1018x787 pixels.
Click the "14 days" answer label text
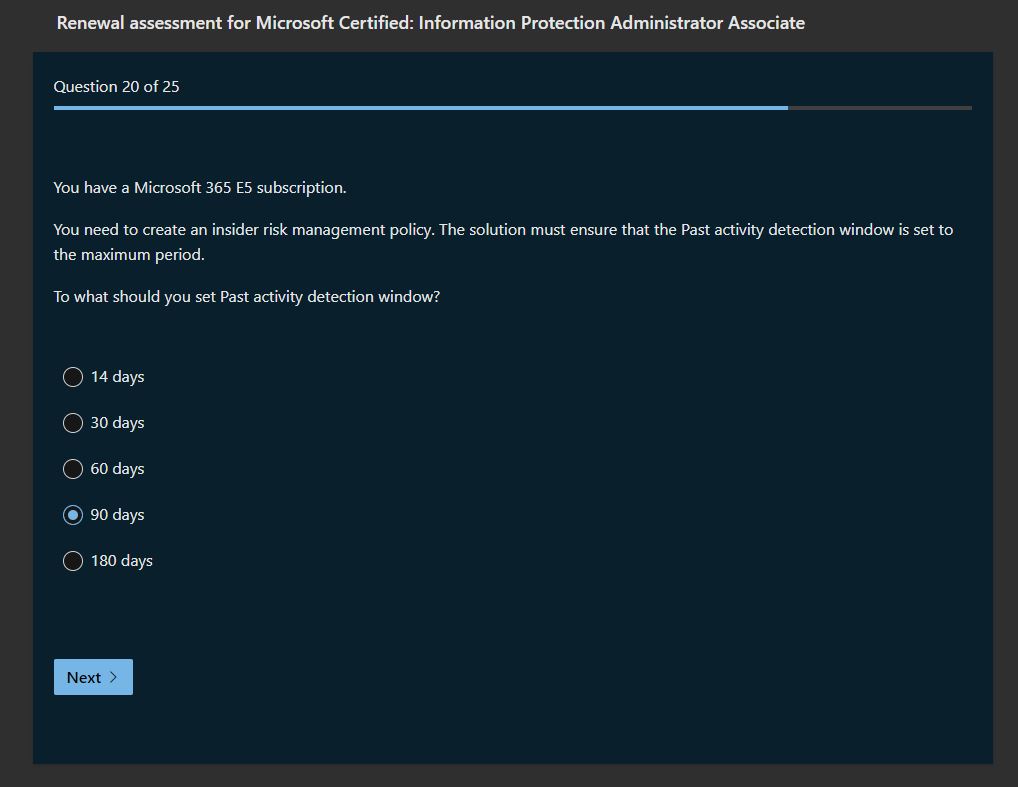[117, 377]
